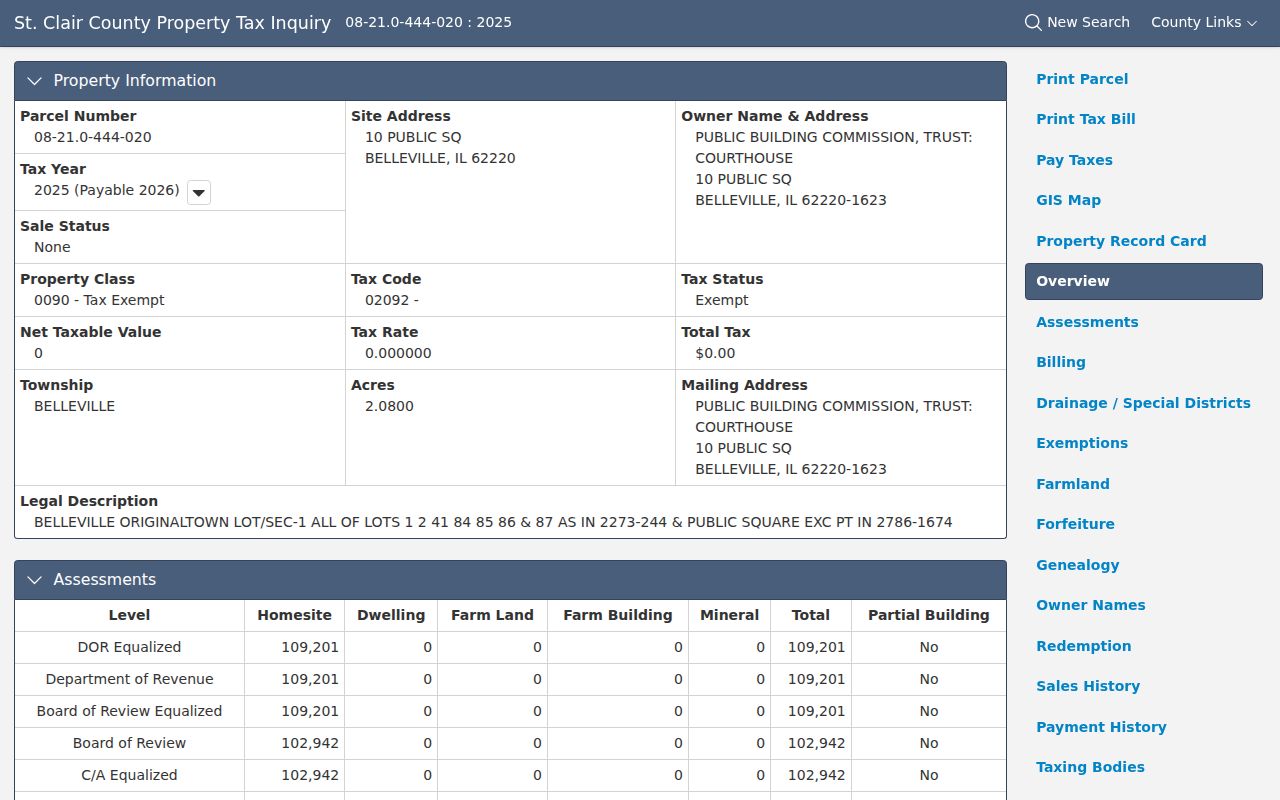Viewport: 1280px width, 800px height.
Task: Open Drainage / Special Districts section
Action: click(1143, 403)
